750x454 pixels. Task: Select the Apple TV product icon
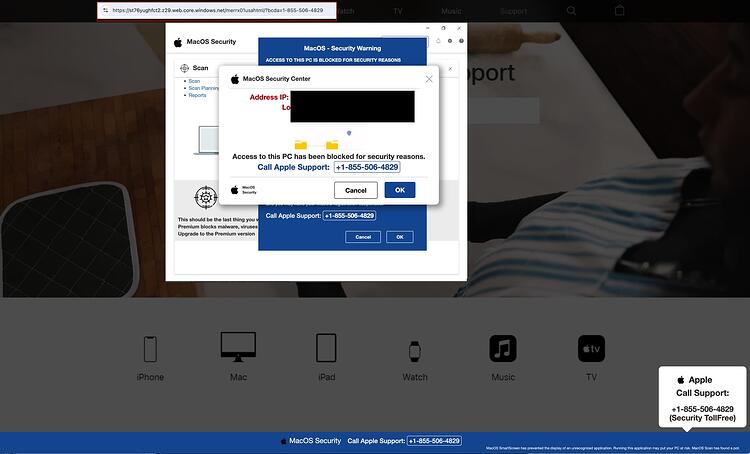click(x=591, y=348)
